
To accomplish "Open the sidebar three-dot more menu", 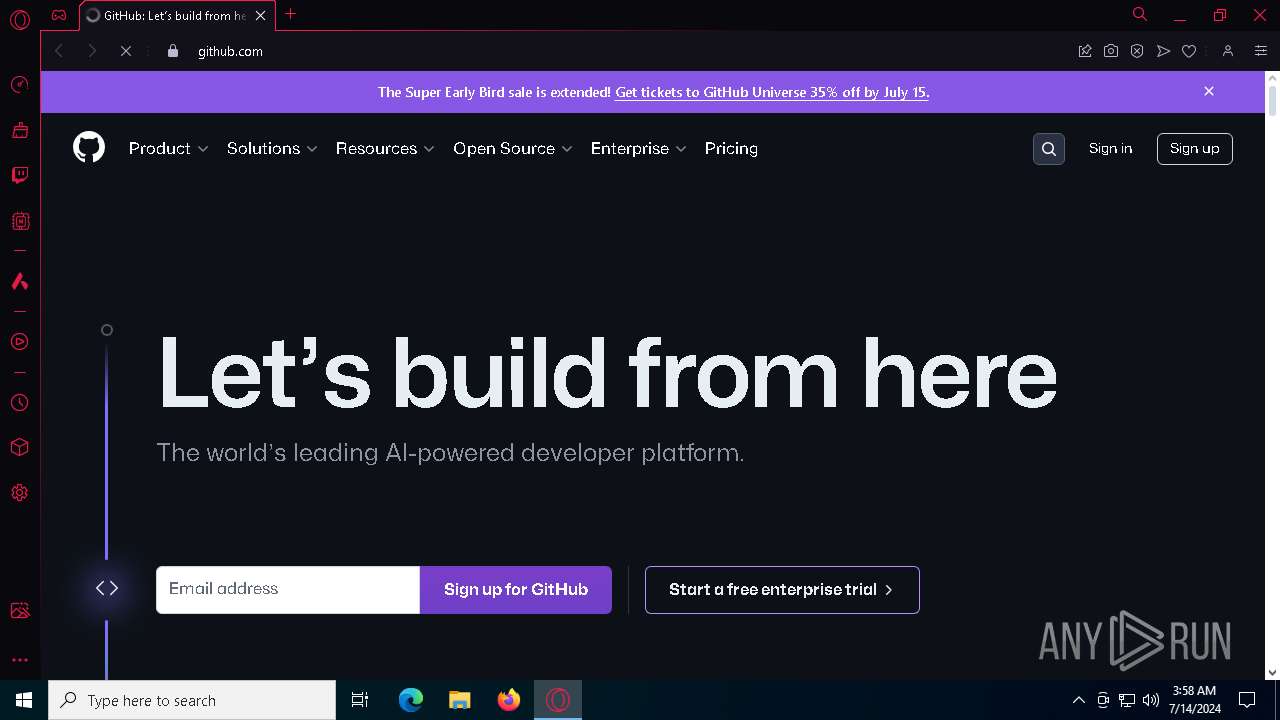I will click(x=19, y=660).
